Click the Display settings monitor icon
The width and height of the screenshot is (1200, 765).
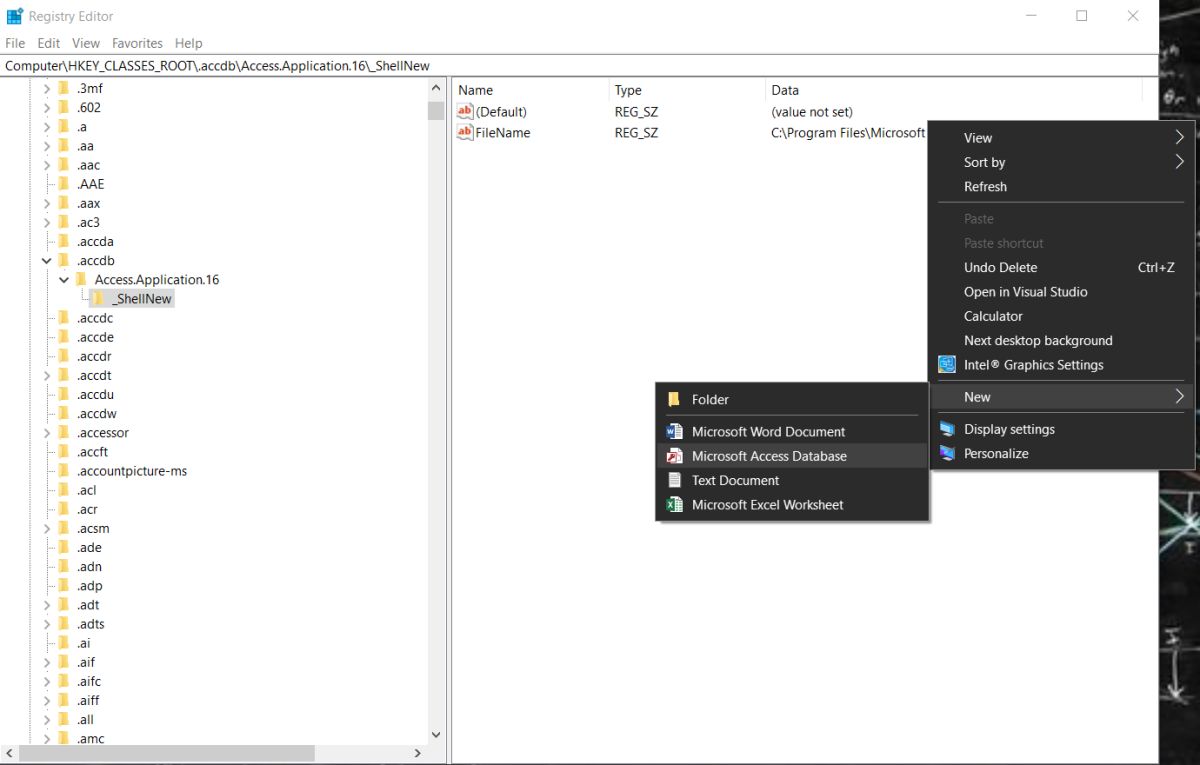coord(947,429)
